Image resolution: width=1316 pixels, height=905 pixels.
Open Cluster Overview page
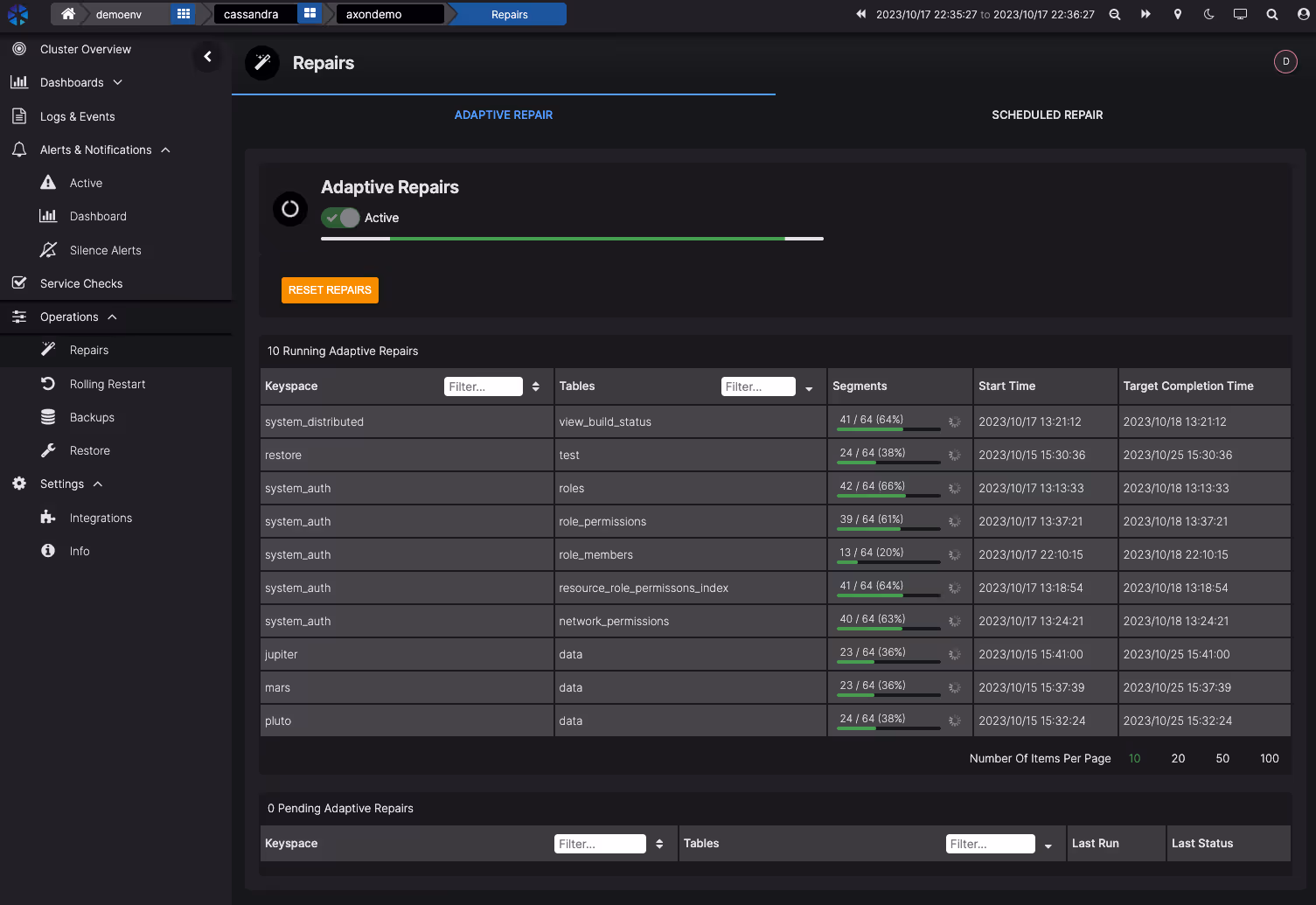85,49
